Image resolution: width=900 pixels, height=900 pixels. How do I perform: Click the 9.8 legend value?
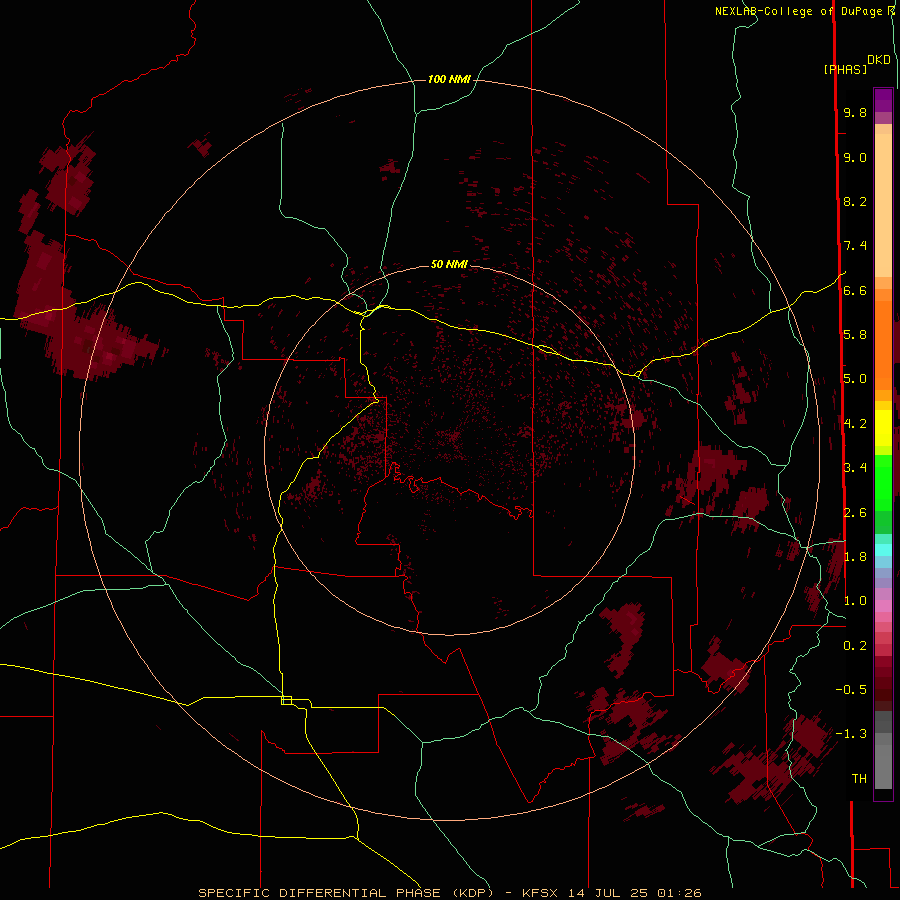[x=855, y=112]
